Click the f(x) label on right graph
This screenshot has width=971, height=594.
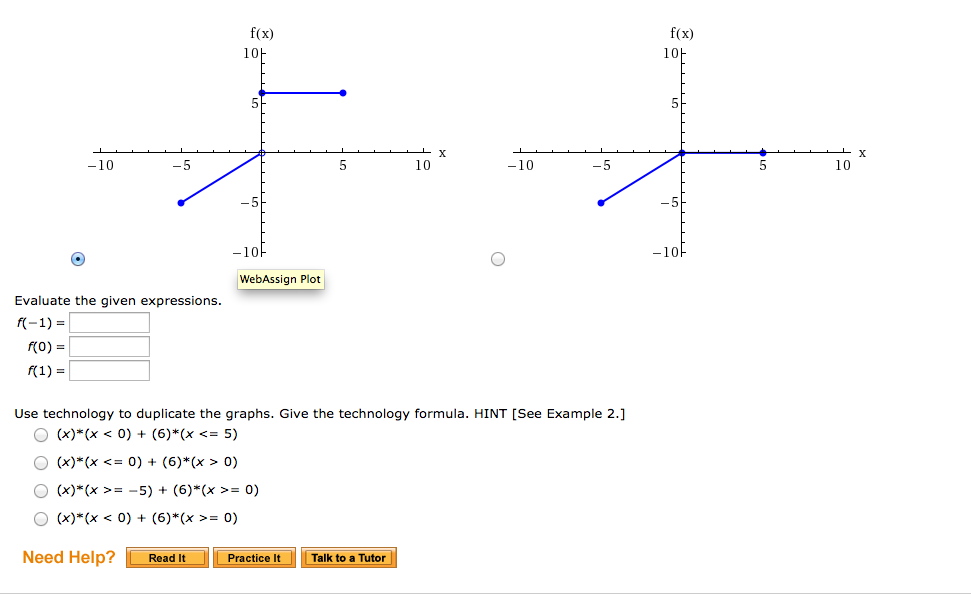point(682,33)
